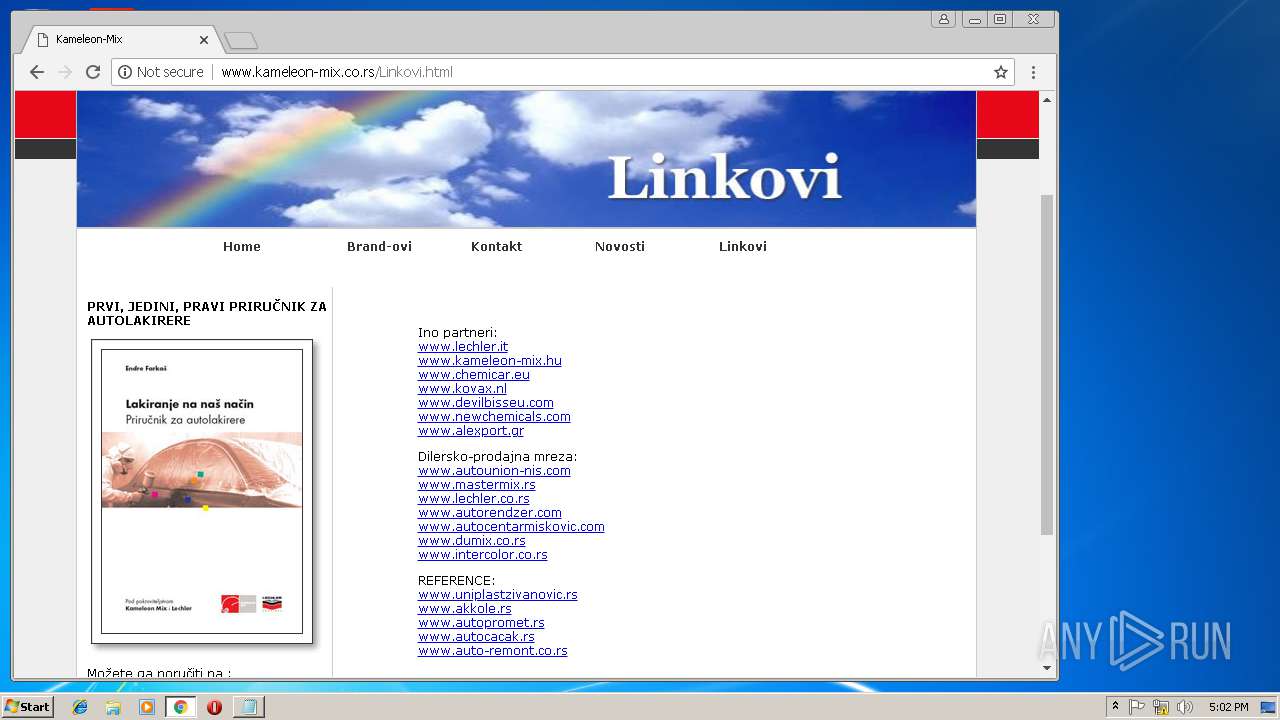Bookmark this page with the star
Screen dimensions: 1280x720
[1001, 72]
